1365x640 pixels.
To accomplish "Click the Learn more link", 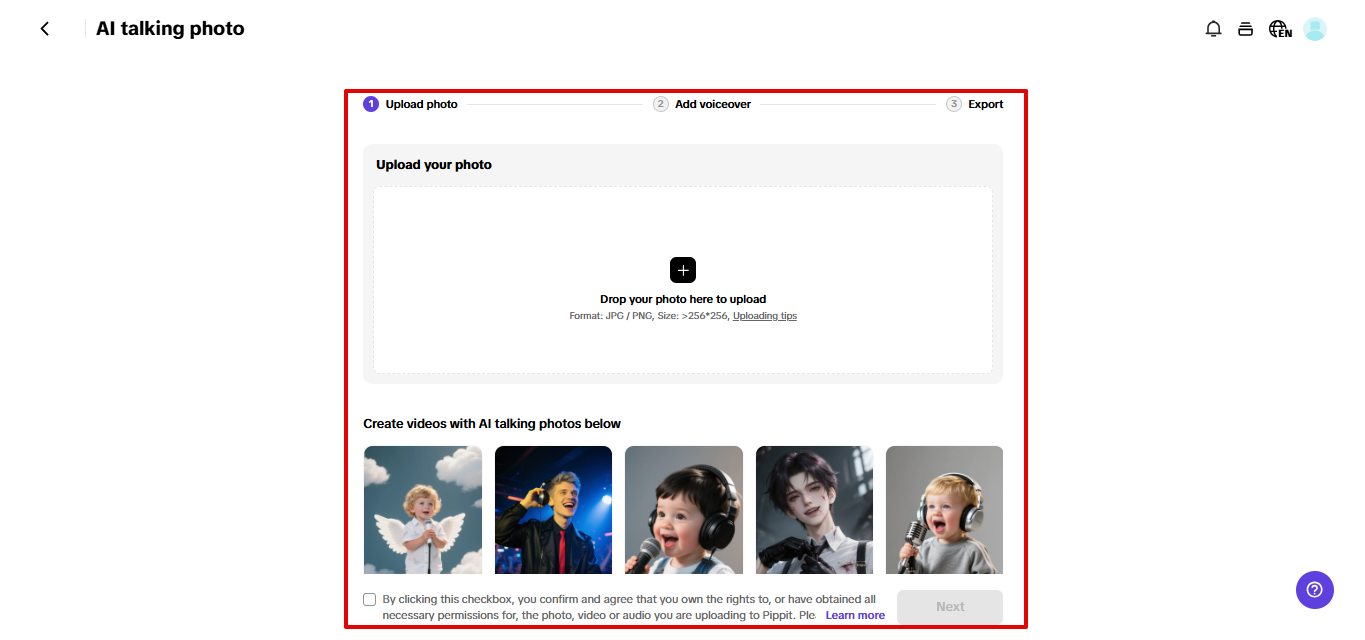I will pyautogui.click(x=855, y=614).
